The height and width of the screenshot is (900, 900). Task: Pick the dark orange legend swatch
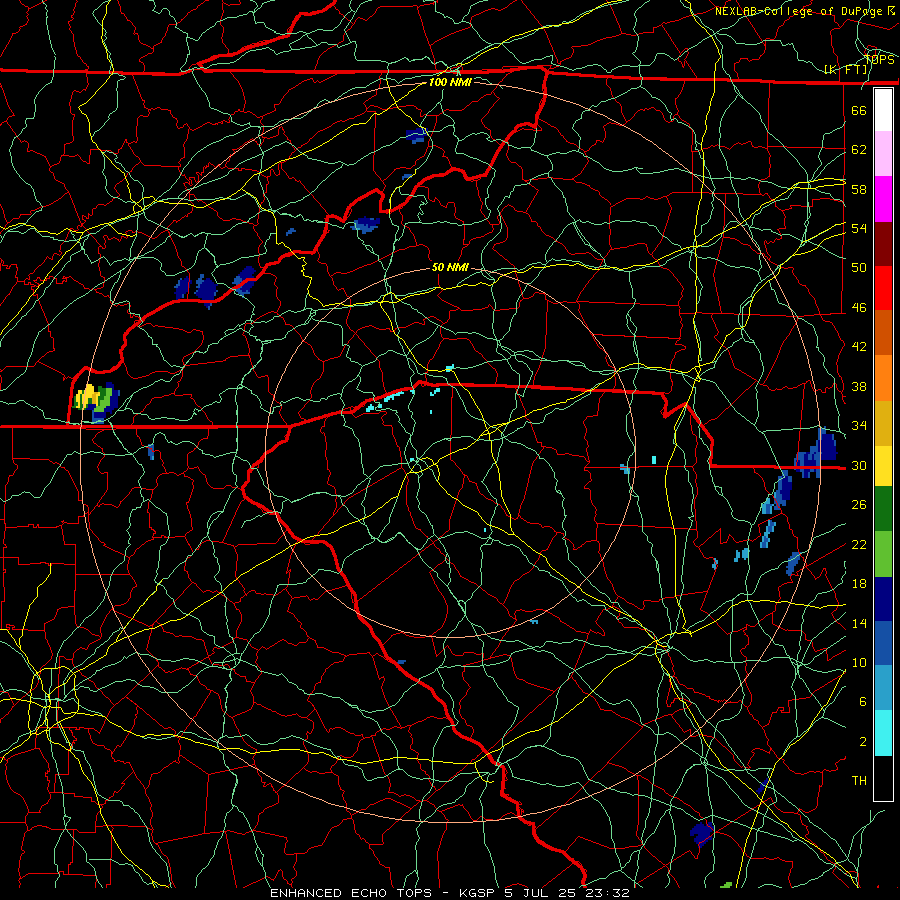click(883, 333)
